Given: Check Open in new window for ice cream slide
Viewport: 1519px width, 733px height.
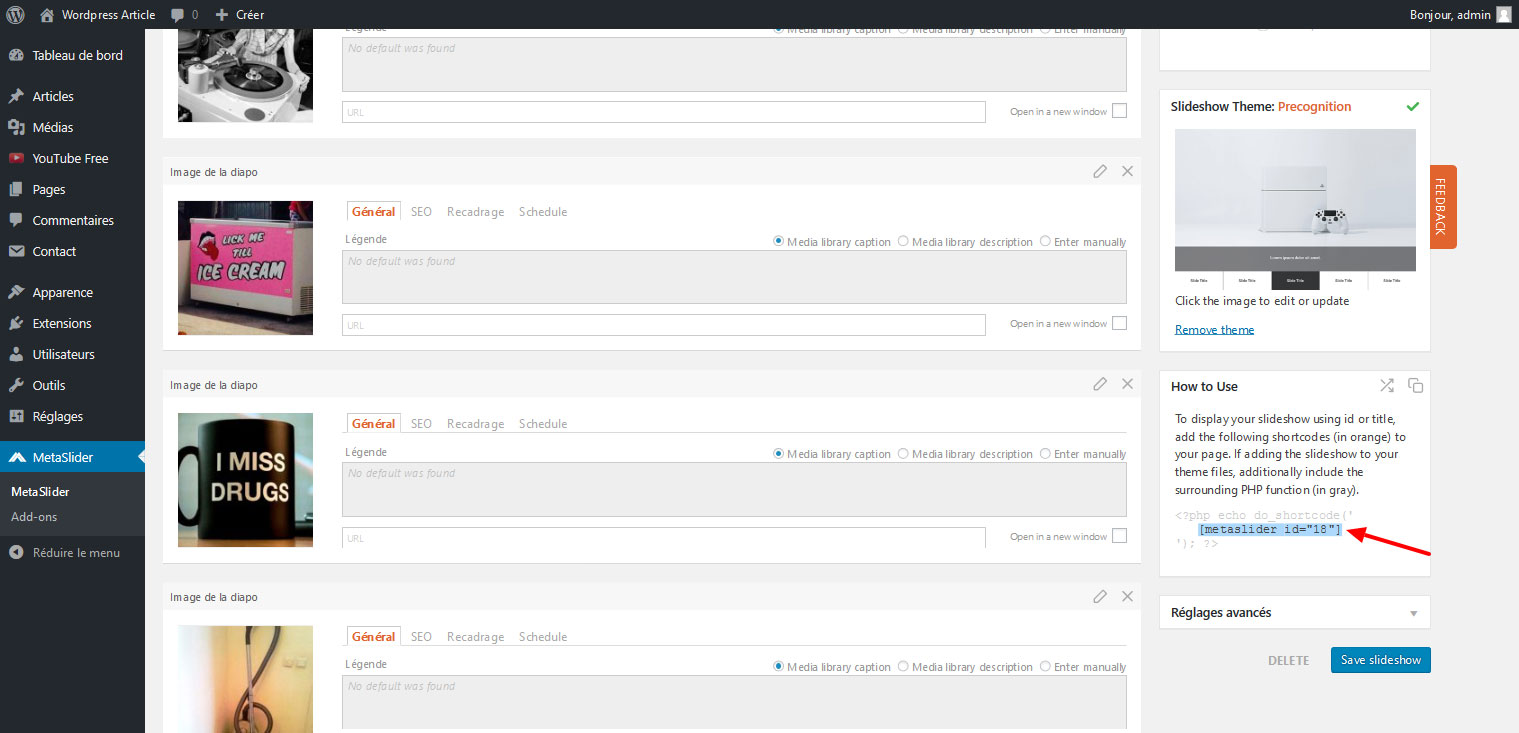Looking at the screenshot, I should (x=1119, y=323).
